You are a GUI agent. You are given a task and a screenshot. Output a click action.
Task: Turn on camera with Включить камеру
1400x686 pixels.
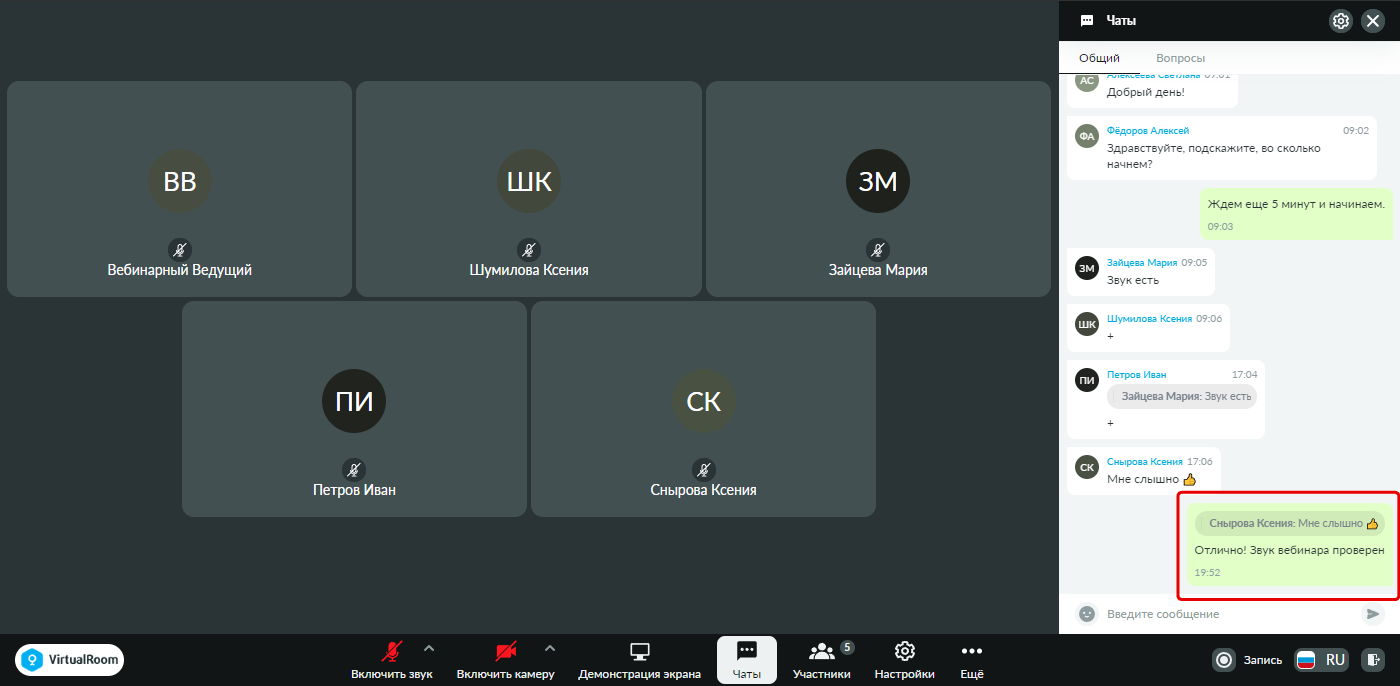pos(506,661)
